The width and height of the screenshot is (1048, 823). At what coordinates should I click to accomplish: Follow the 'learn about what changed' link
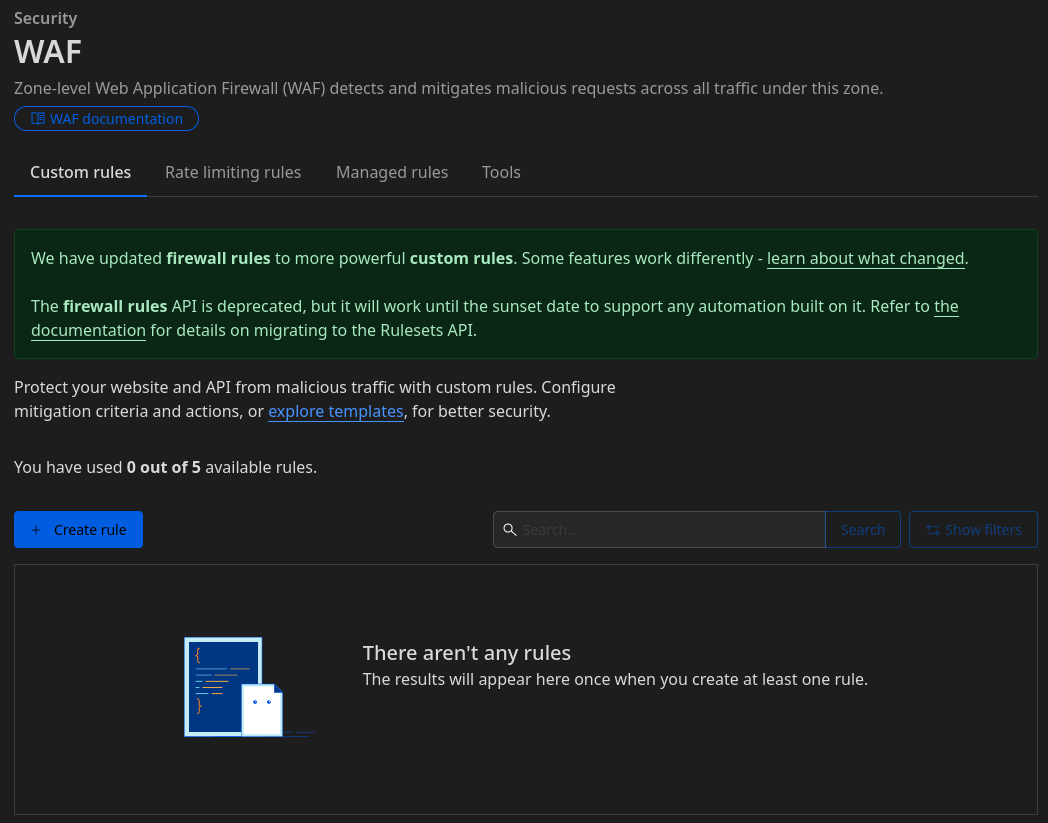[866, 258]
